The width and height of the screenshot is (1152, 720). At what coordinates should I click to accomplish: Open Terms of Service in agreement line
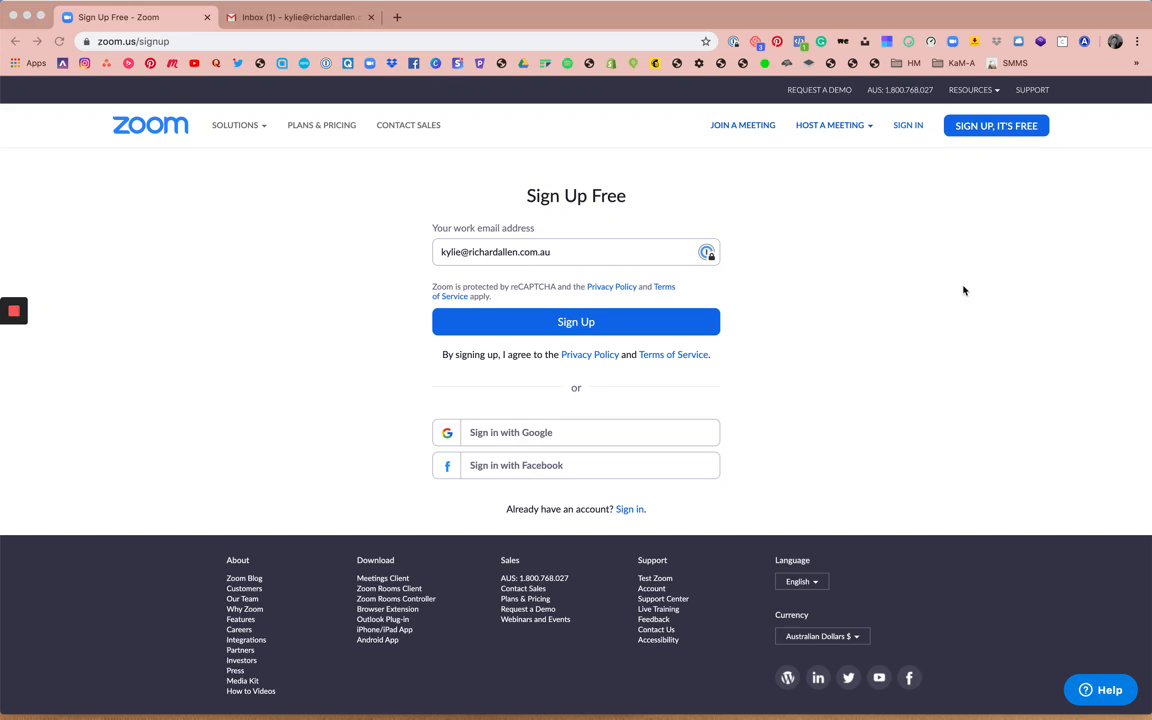coord(674,354)
